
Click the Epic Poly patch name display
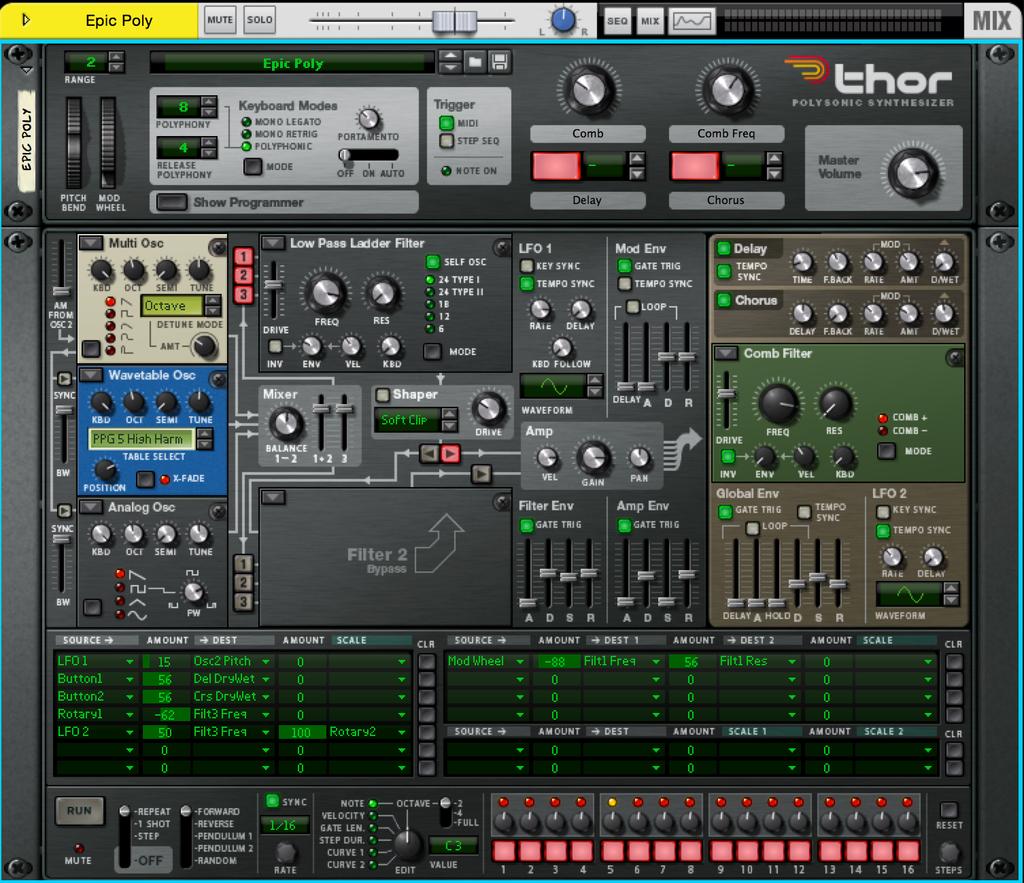(x=293, y=63)
